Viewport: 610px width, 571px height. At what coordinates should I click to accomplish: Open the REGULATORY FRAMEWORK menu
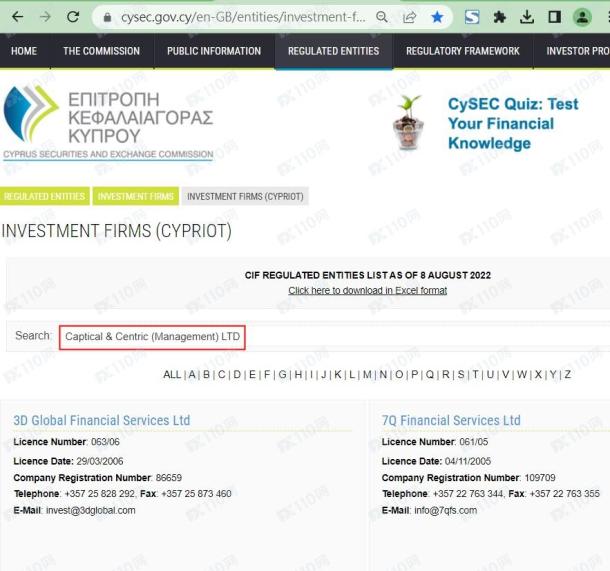[463, 51]
